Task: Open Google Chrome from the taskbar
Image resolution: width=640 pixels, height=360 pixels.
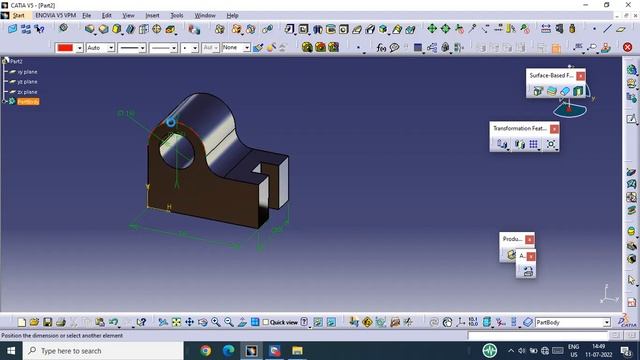Action: pyautogui.click(x=205, y=351)
